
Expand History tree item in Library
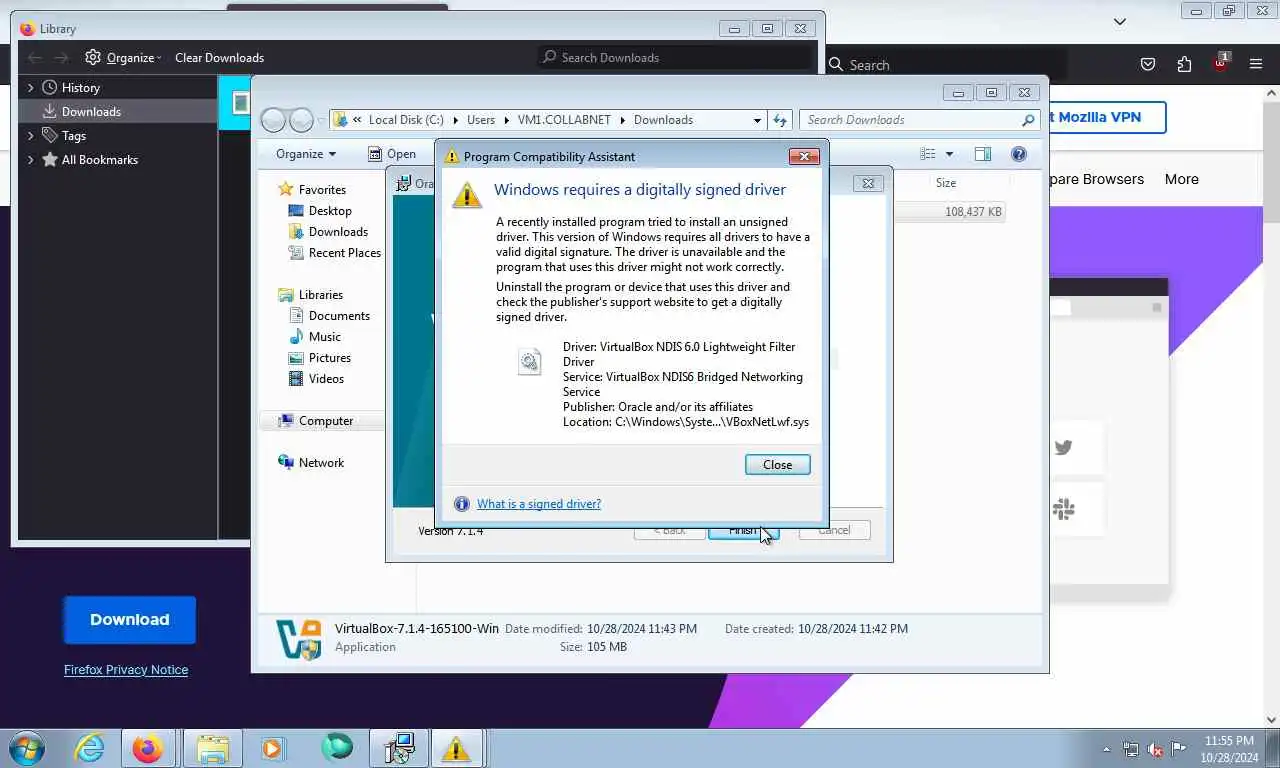(30, 88)
